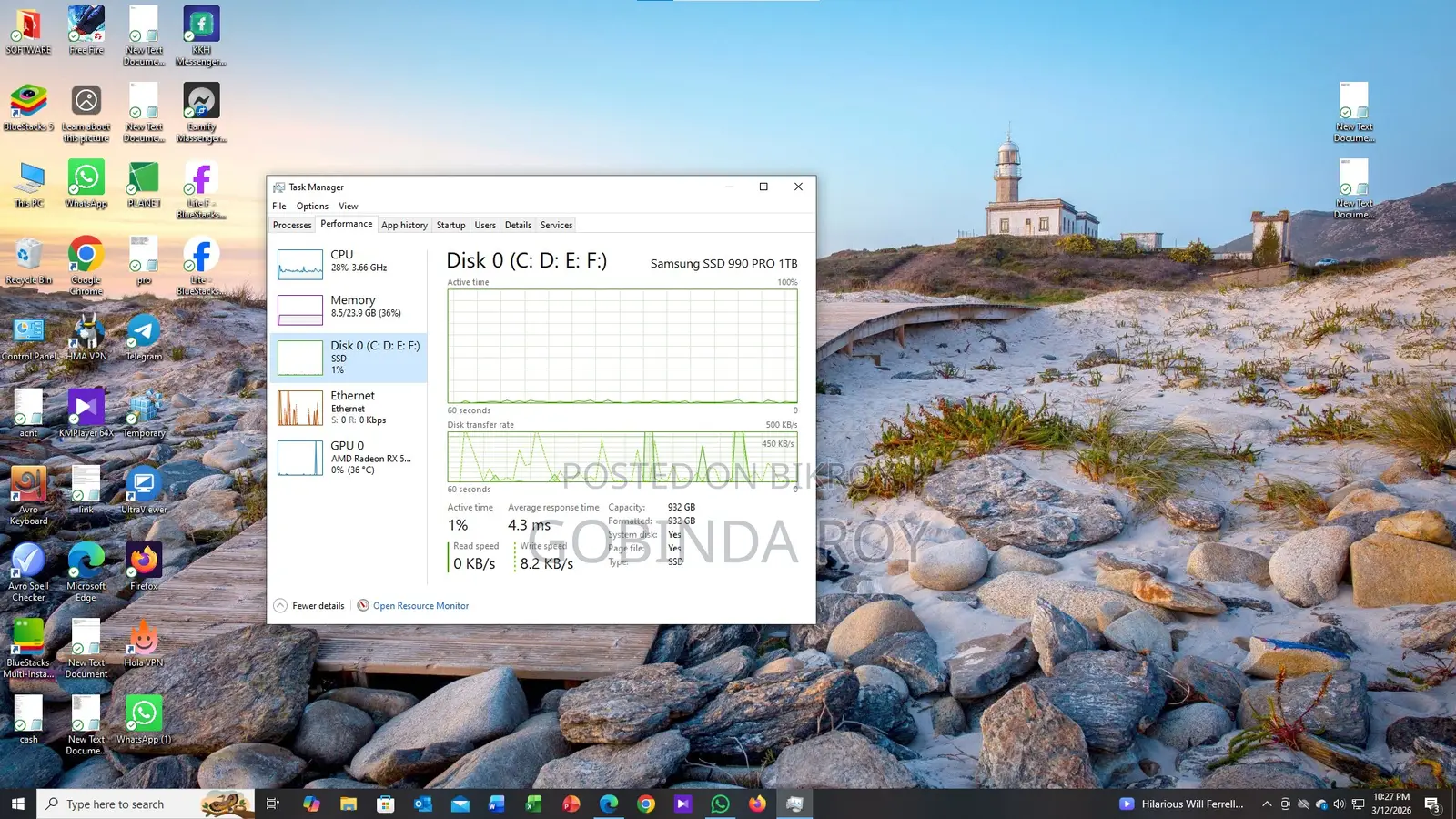Switch to the Startup tab
1456x819 pixels.
[450, 225]
